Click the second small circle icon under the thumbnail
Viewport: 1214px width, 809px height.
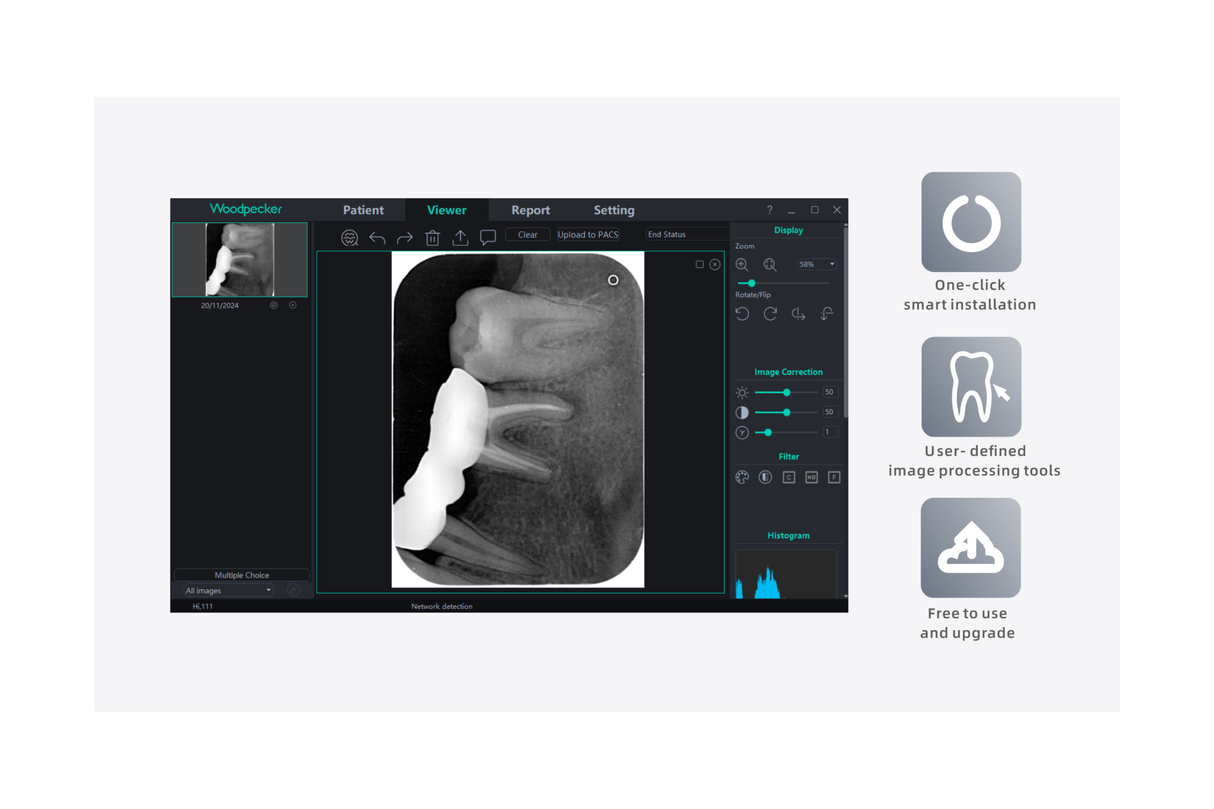point(293,305)
